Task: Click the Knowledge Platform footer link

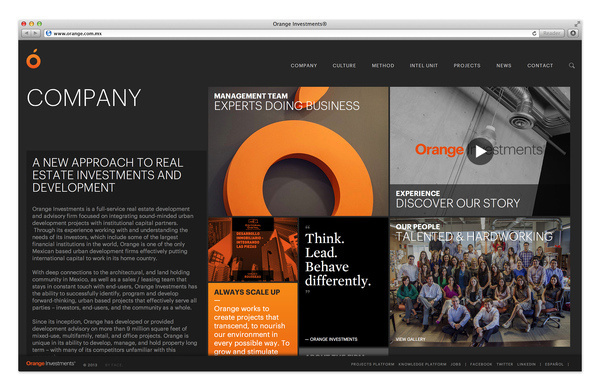Action: tap(422, 364)
